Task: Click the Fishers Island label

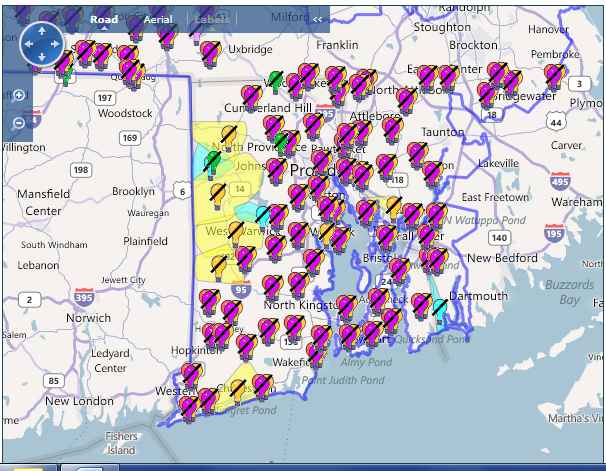Action: 121,443
